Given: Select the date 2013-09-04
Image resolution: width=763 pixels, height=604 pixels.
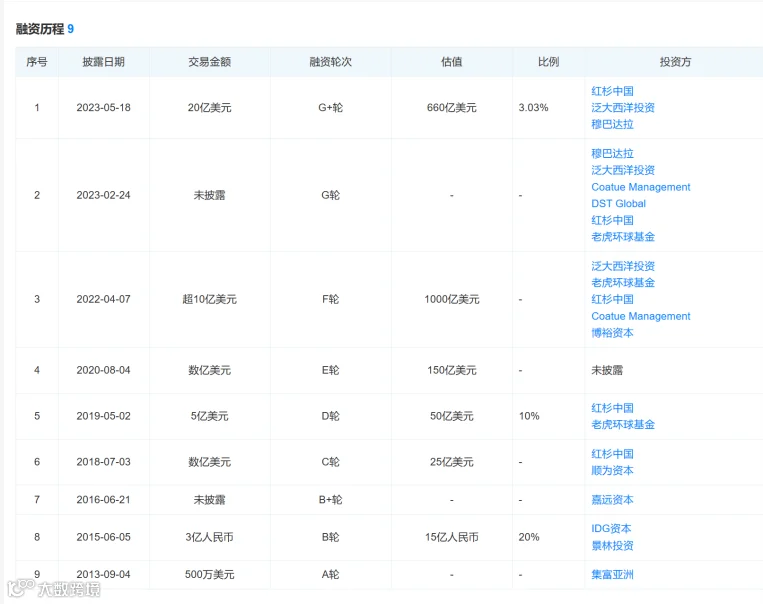Looking at the screenshot, I should click(103, 574).
